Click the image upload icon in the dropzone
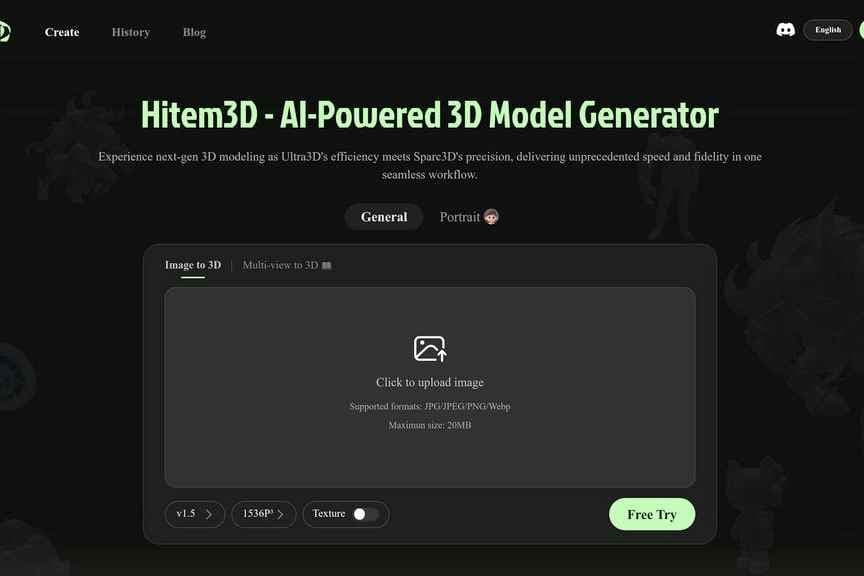This screenshot has height=576, width=864. click(429, 347)
